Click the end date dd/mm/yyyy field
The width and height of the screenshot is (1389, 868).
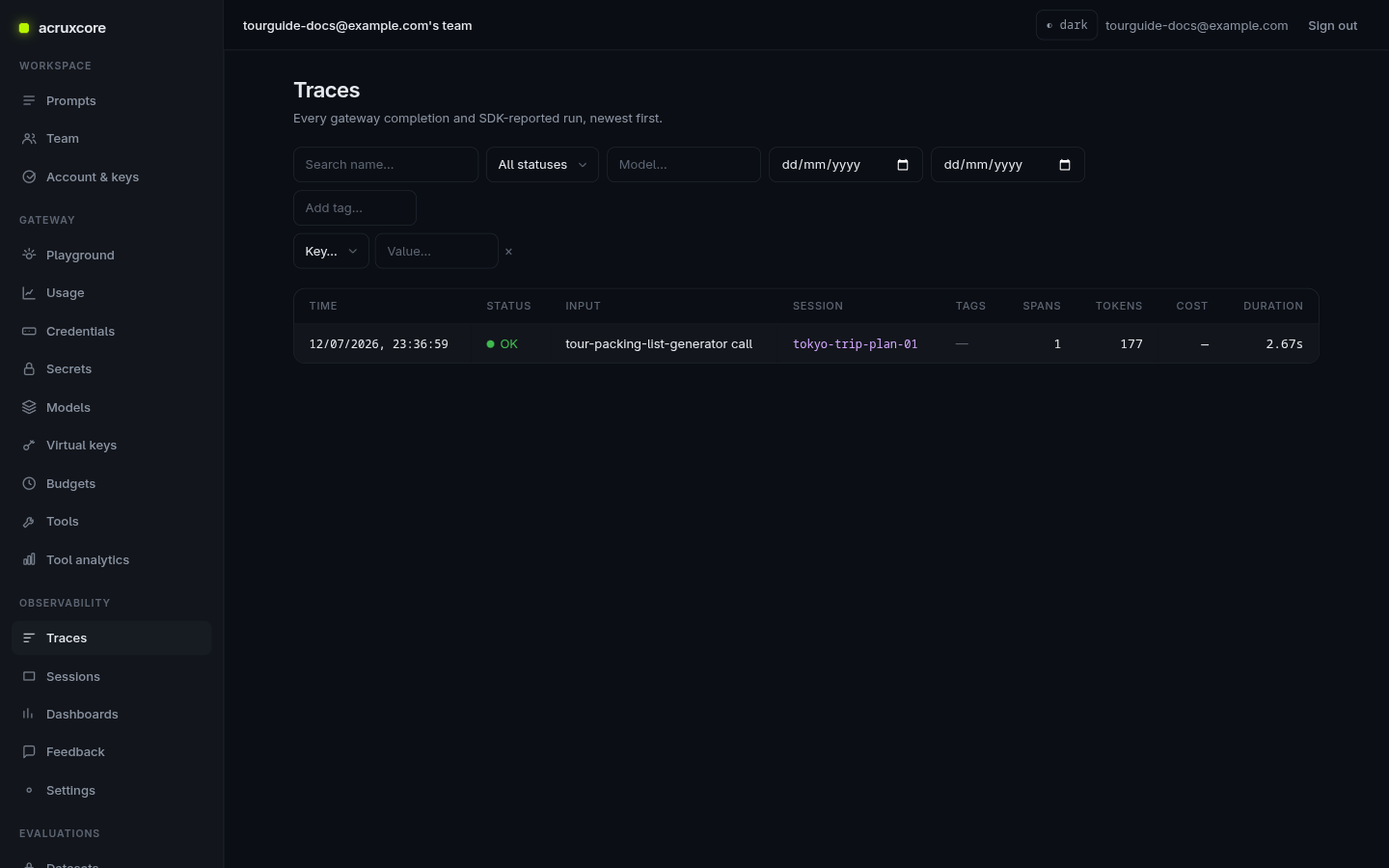(x=1008, y=165)
